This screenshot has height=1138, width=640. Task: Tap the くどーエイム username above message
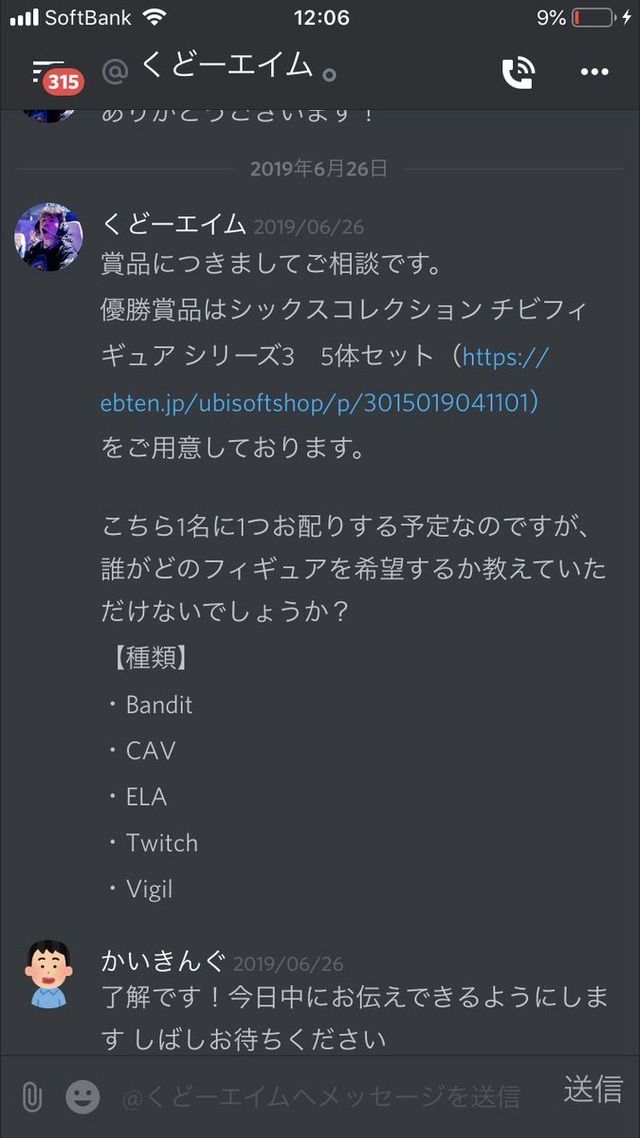click(x=174, y=225)
